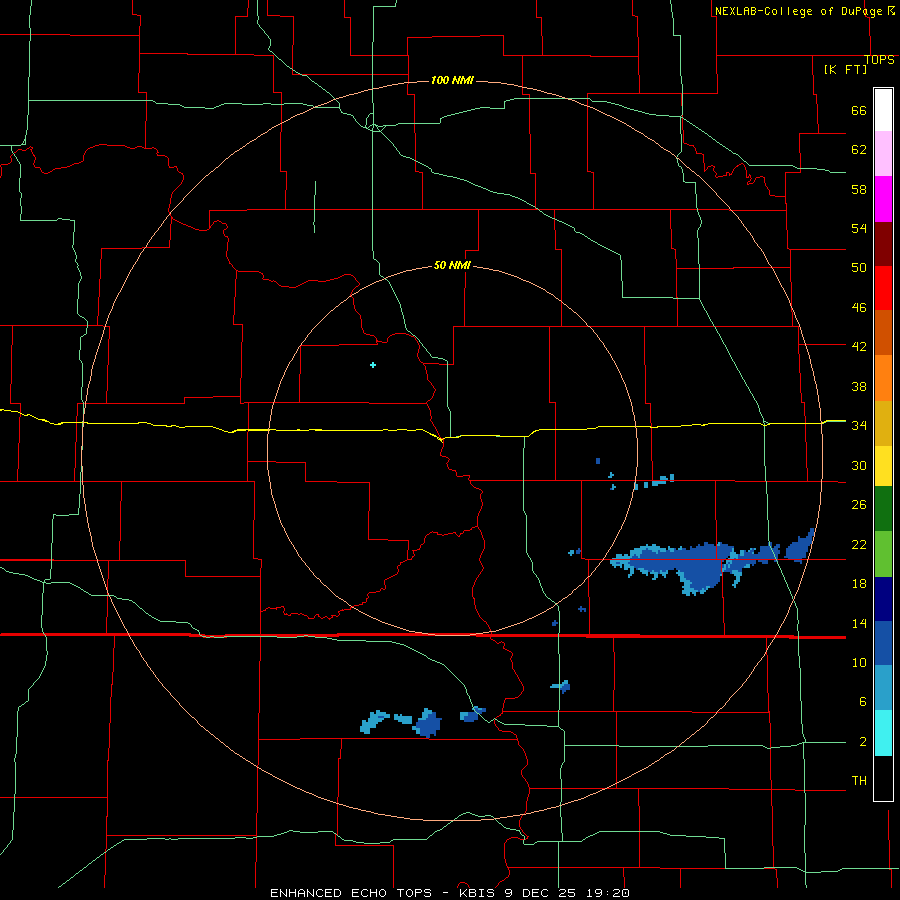Click the '58' legend value
The image size is (900, 900).
859,189
